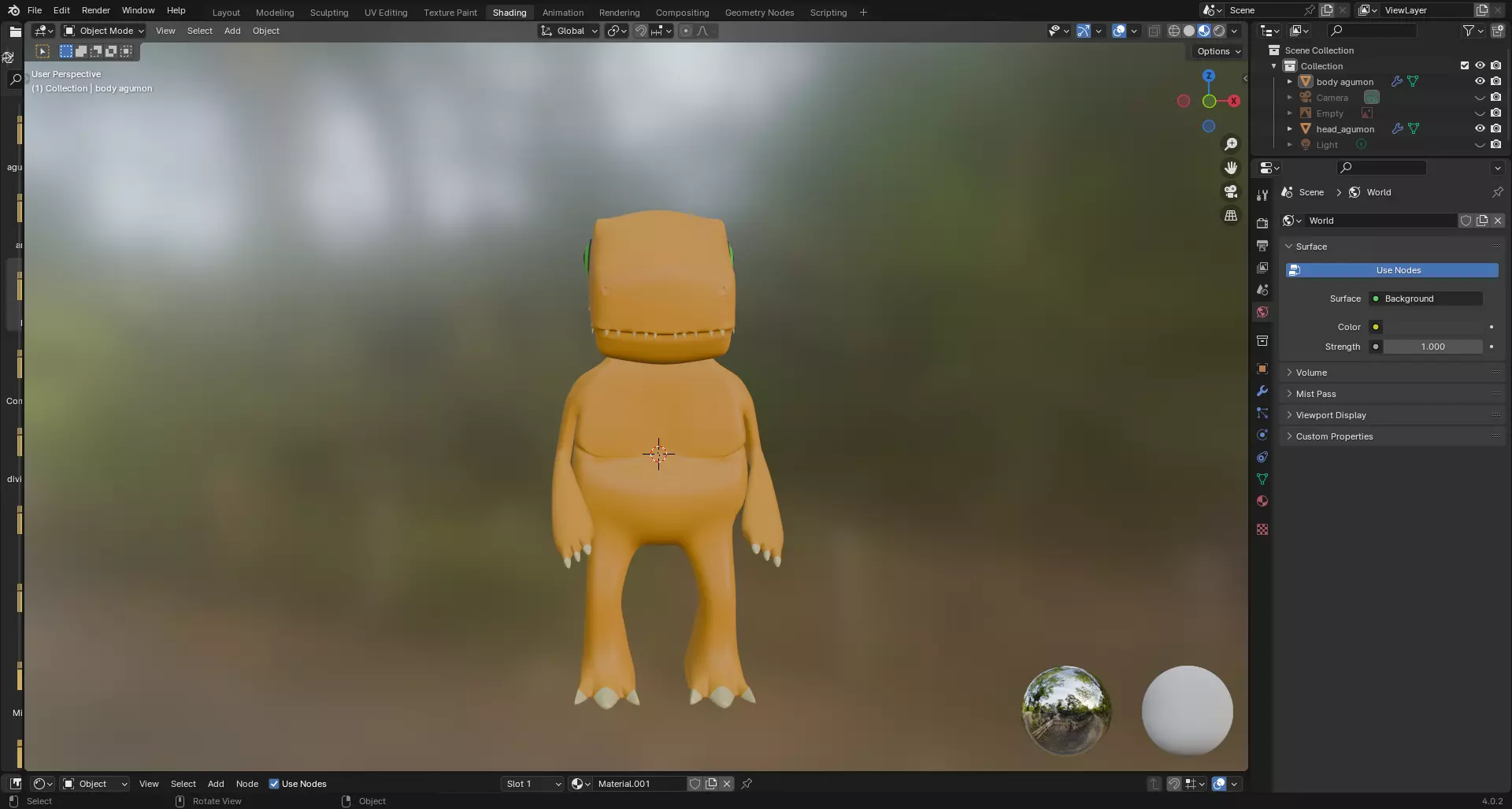
Task: Open the Render properties tab
Action: pyautogui.click(x=1262, y=224)
